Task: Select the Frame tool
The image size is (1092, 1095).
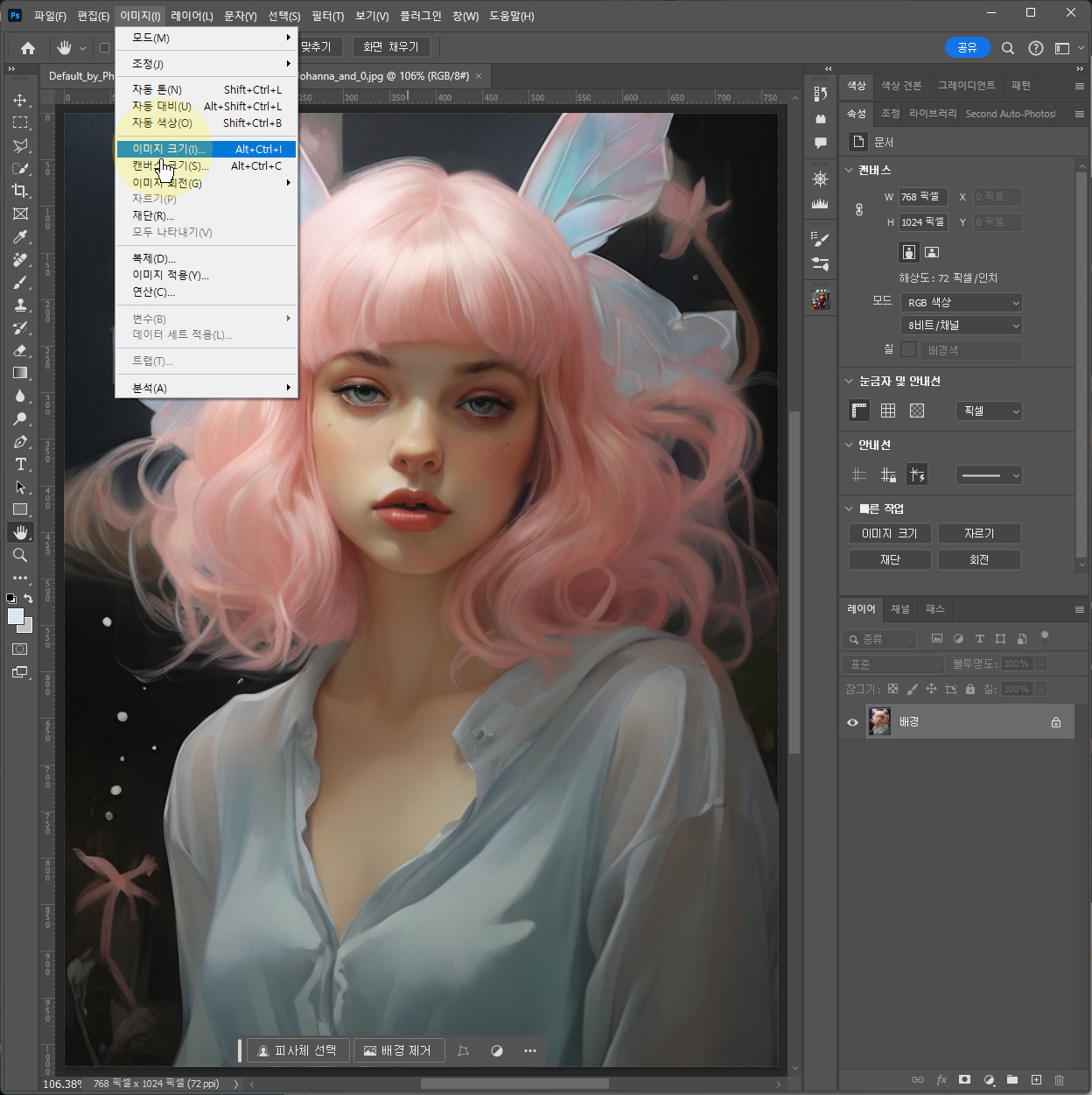Action: (x=20, y=214)
